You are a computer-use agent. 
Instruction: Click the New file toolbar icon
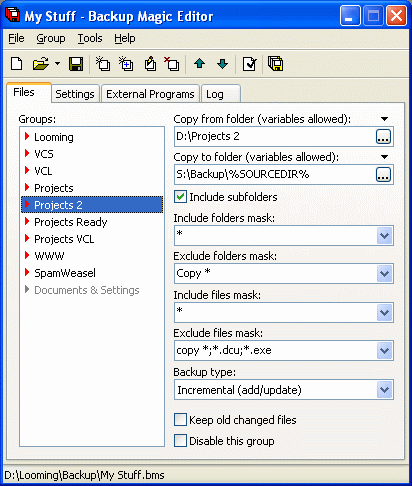tap(17, 63)
